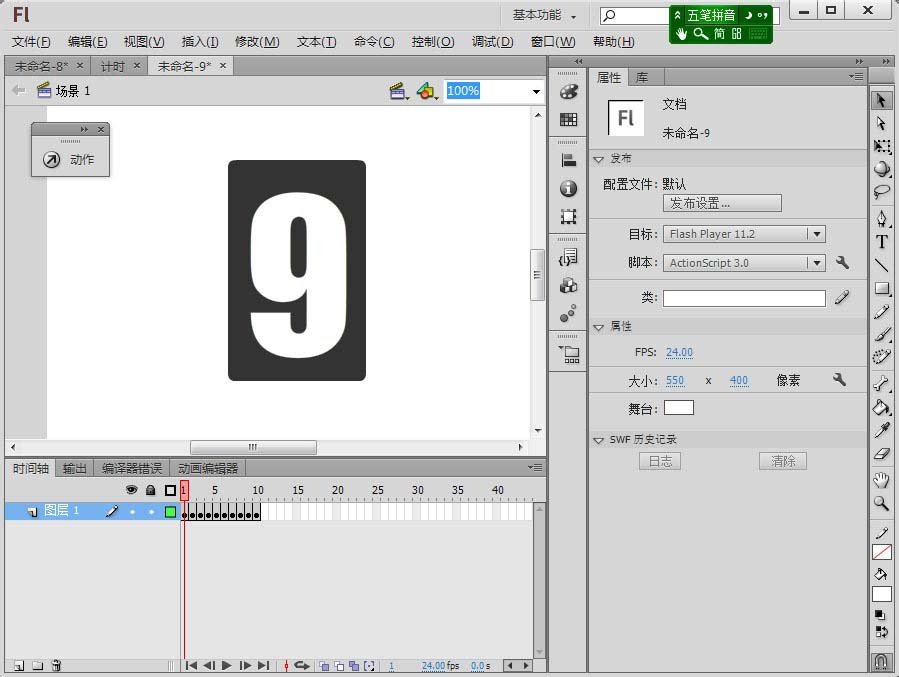Open the properties panel options menu
The height and width of the screenshot is (677, 899).
(857, 76)
